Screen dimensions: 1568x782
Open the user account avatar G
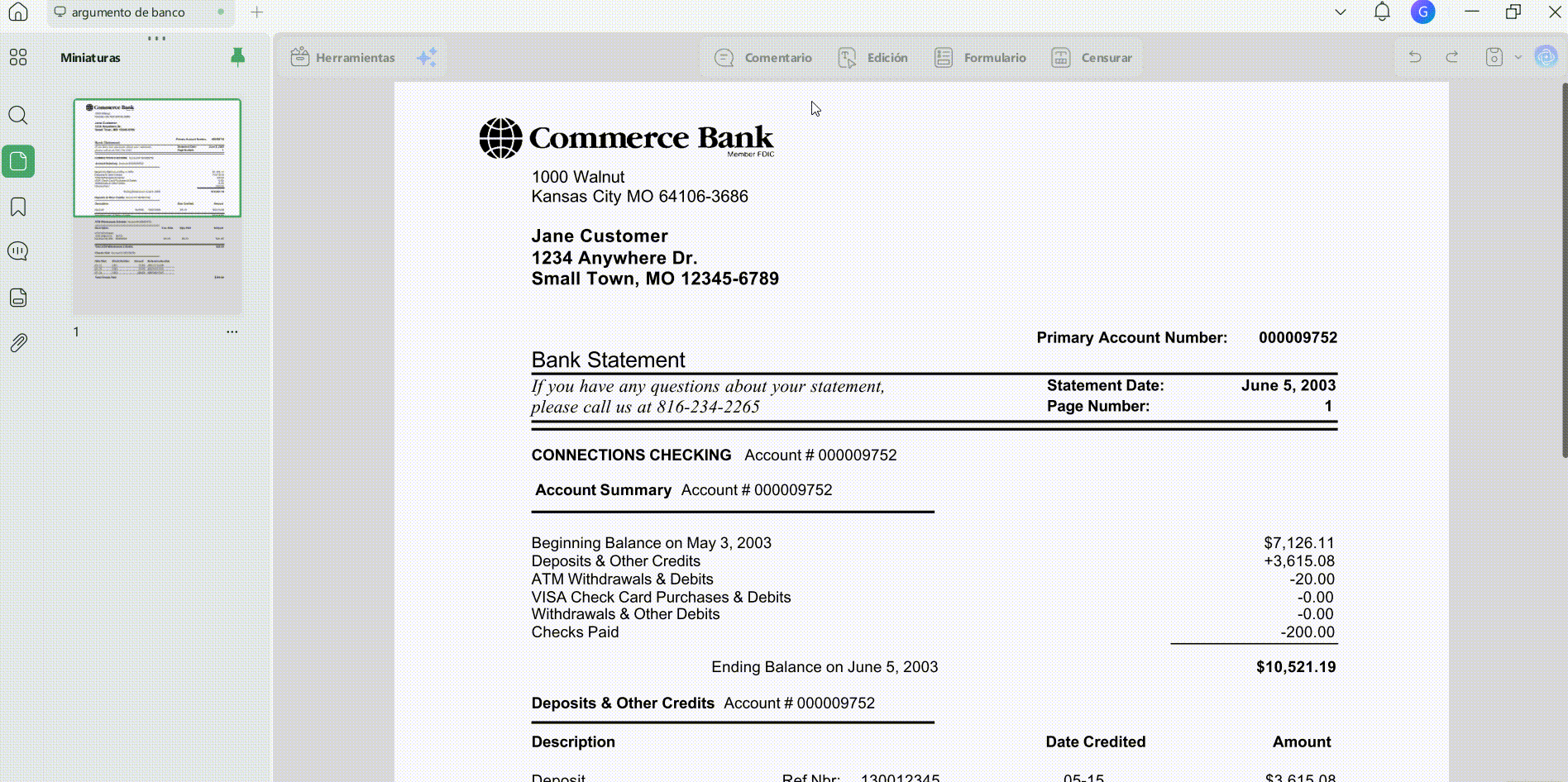(x=1422, y=12)
